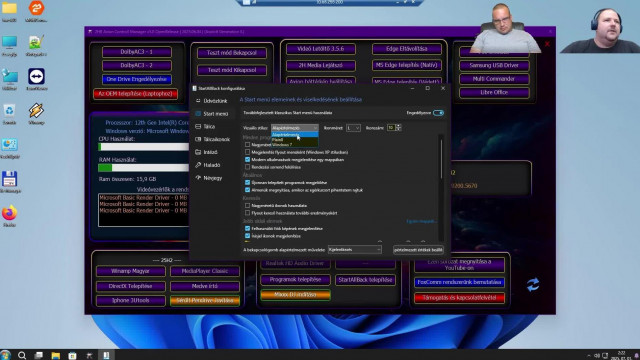Click the blue link beside Jobb oldali elemek
Screen dimensions: 640x360
point(421,221)
